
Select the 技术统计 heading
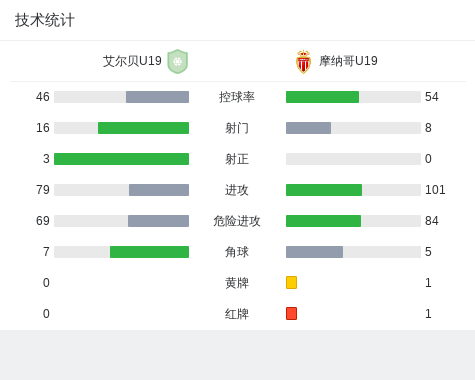tap(45, 20)
